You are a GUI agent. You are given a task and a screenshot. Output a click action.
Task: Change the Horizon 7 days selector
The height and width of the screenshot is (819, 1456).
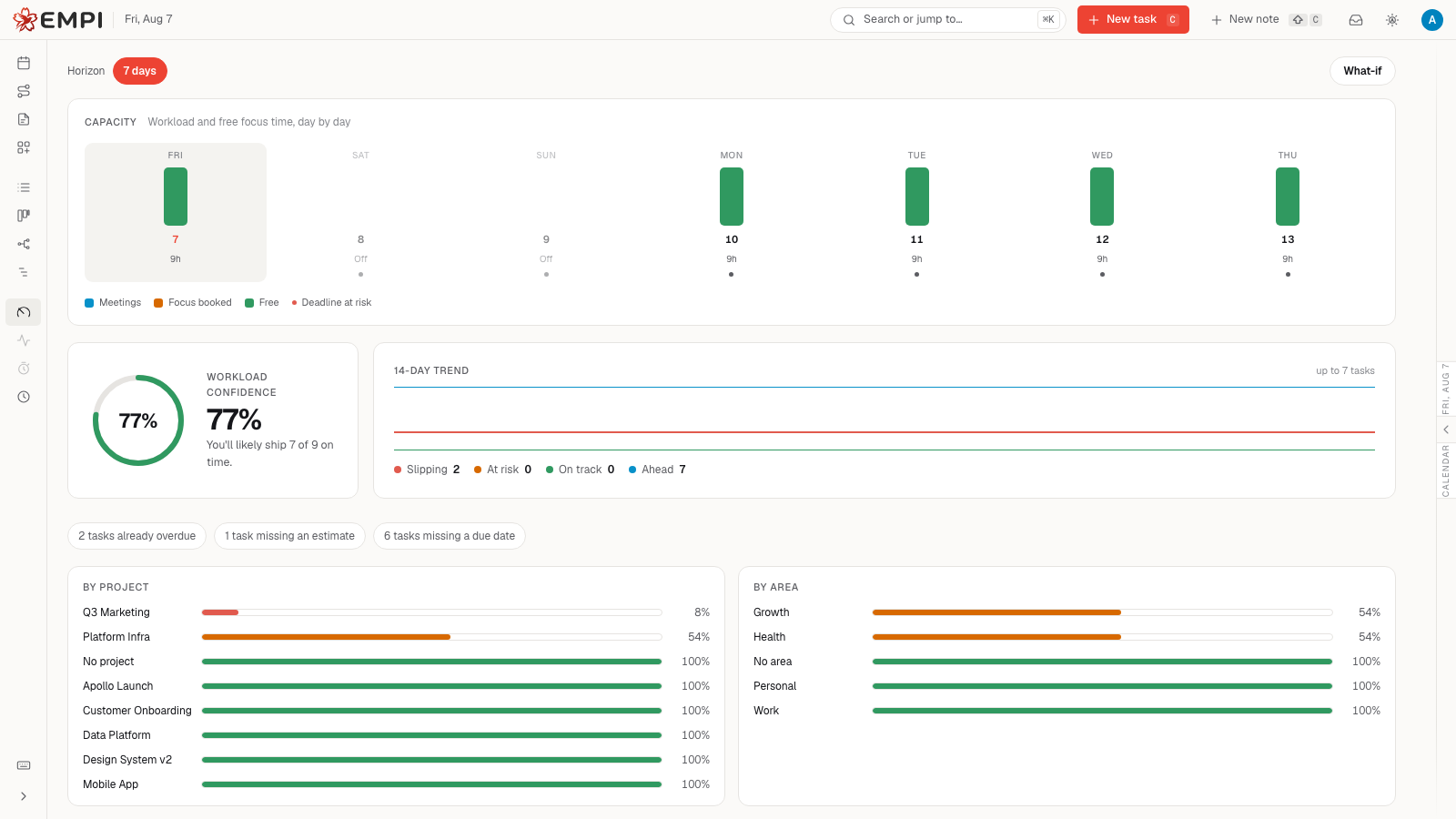click(x=140, y=71)
